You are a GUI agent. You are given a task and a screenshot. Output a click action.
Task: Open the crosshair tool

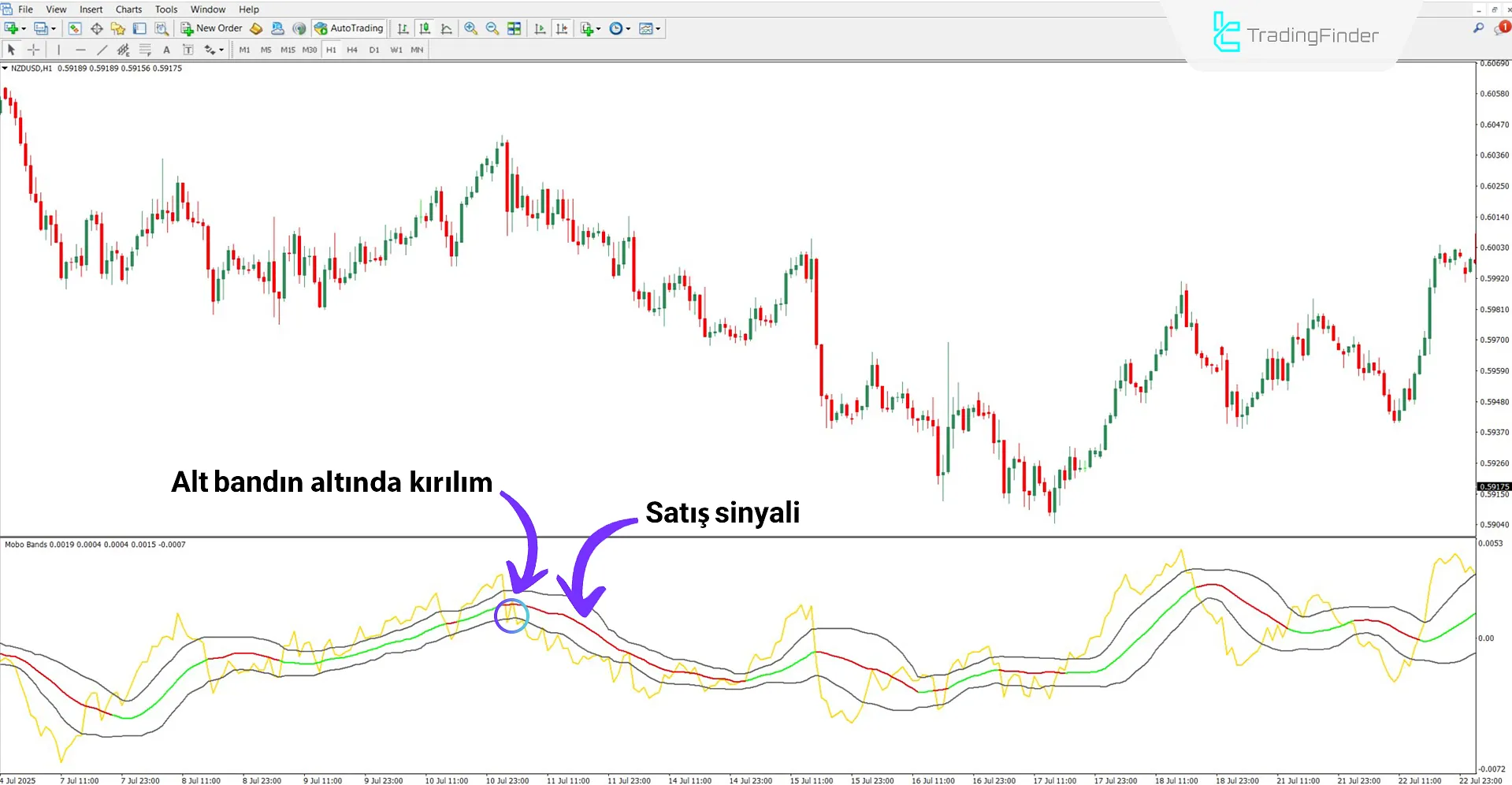pyautogui.click(x=33, y=49)
